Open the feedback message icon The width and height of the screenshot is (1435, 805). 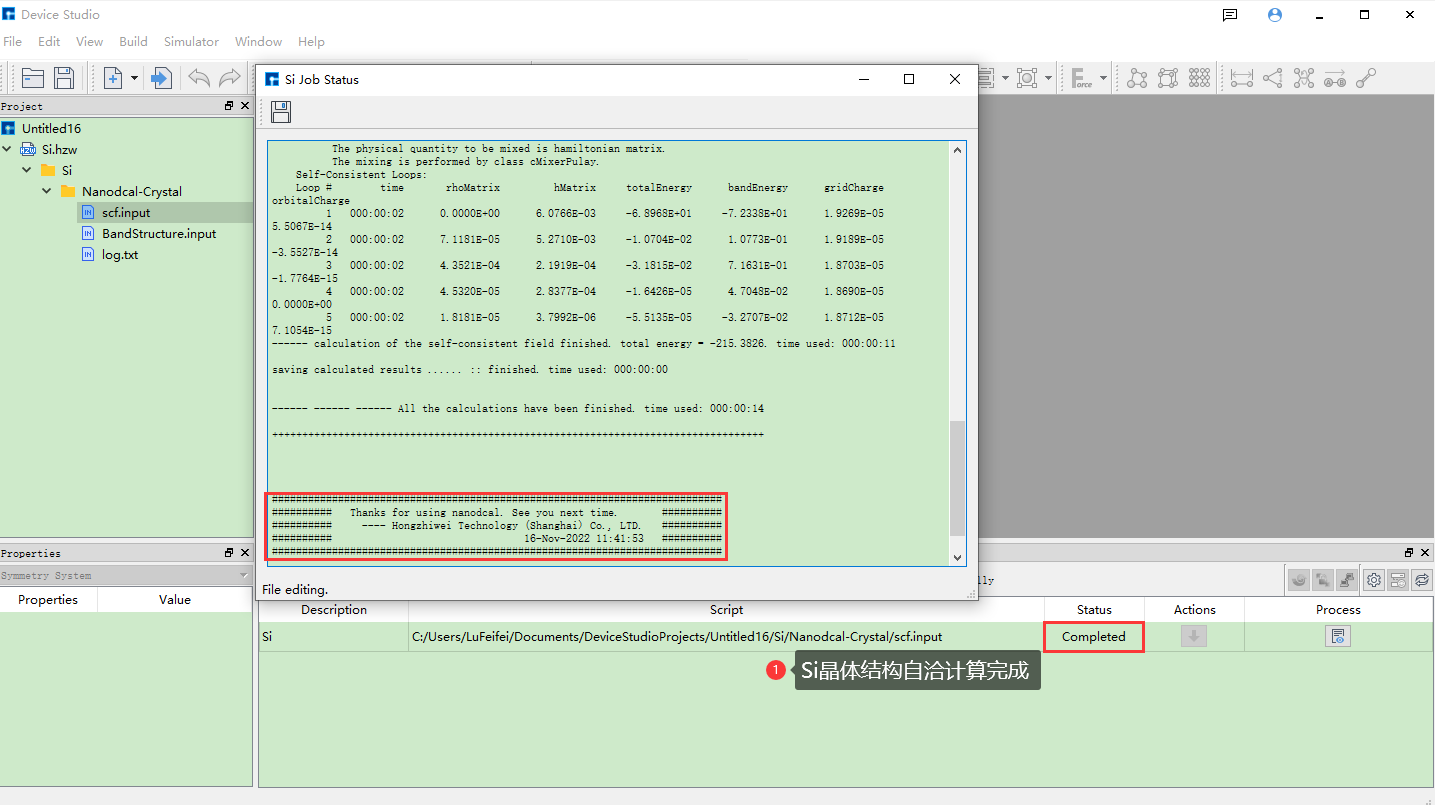1230,15
